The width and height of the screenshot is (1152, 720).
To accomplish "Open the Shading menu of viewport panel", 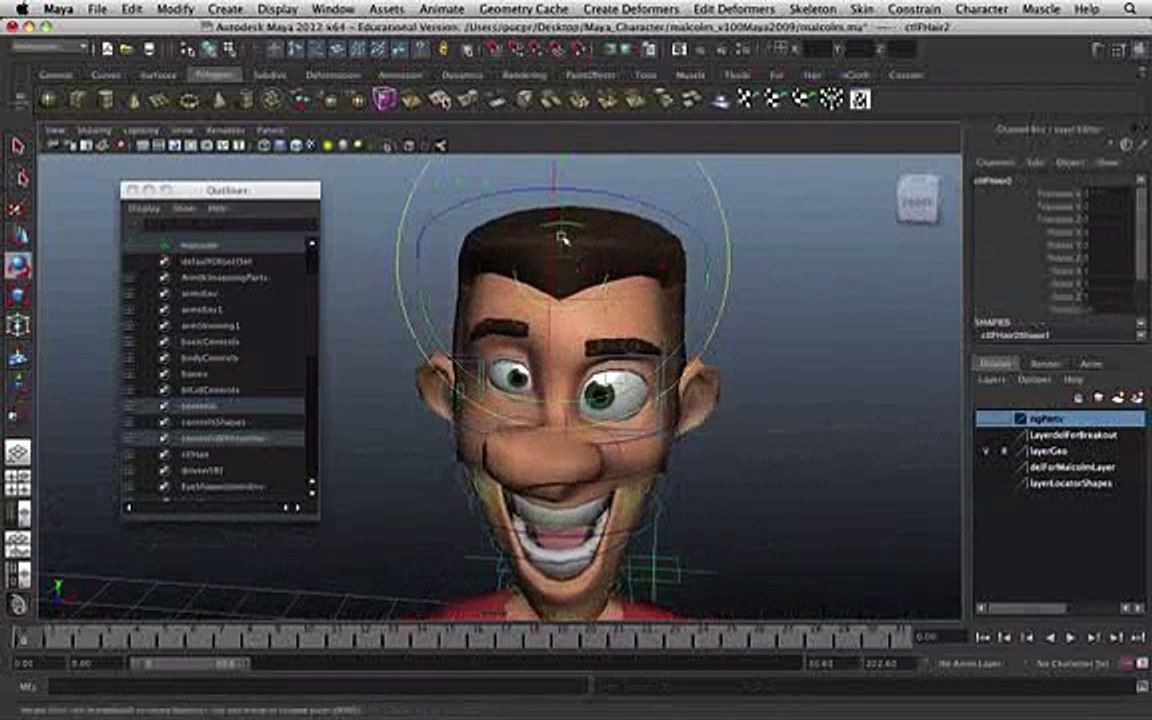I will (x=94, y=130).
